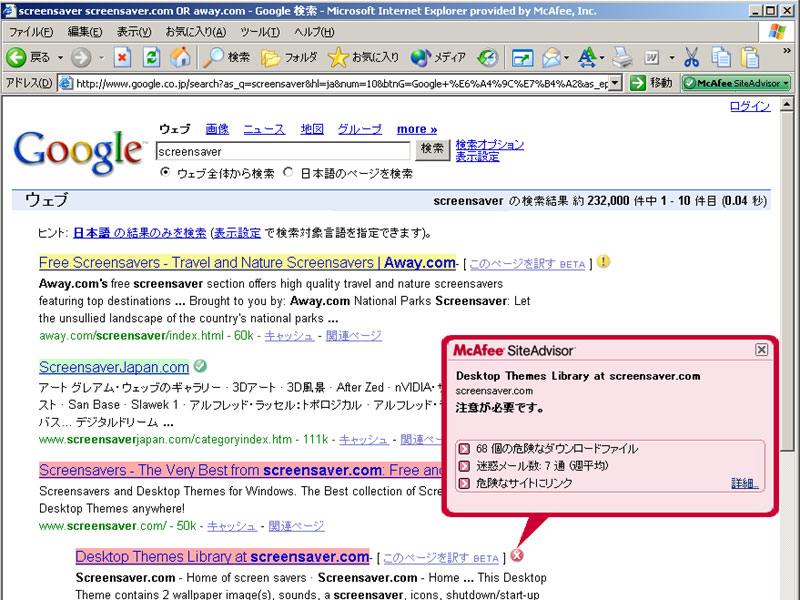Open the ツール(T) menu
Screen dimensions: 800x600
point(260,32)
